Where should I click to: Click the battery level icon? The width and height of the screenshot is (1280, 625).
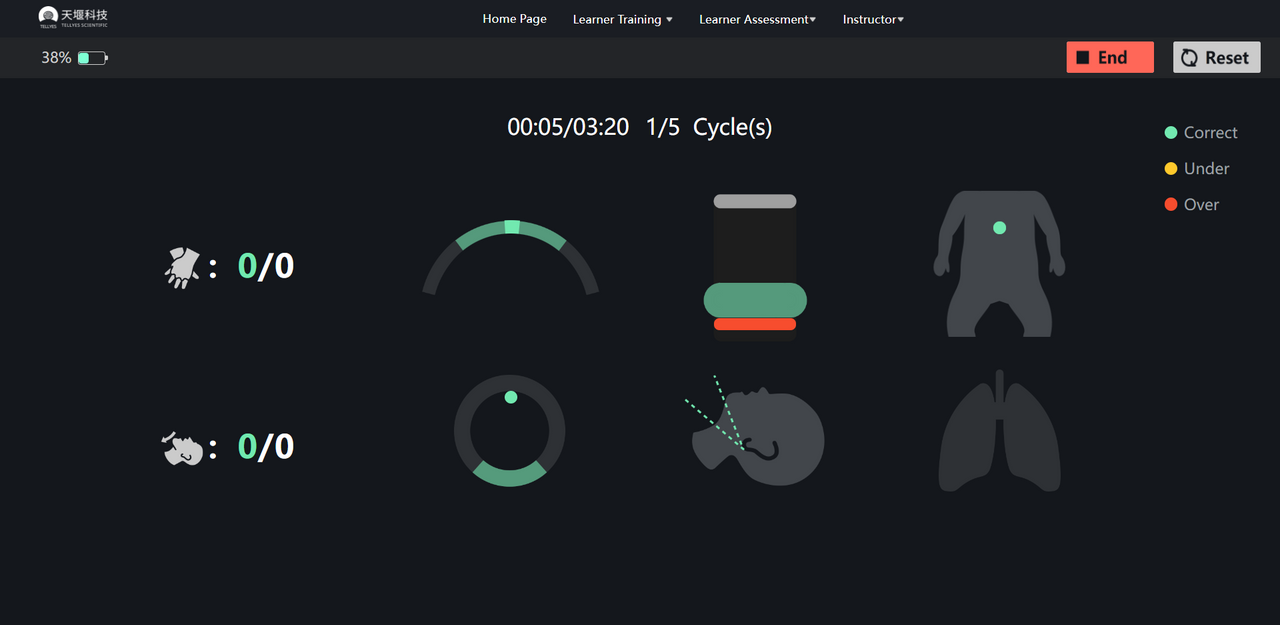point(92,58)
